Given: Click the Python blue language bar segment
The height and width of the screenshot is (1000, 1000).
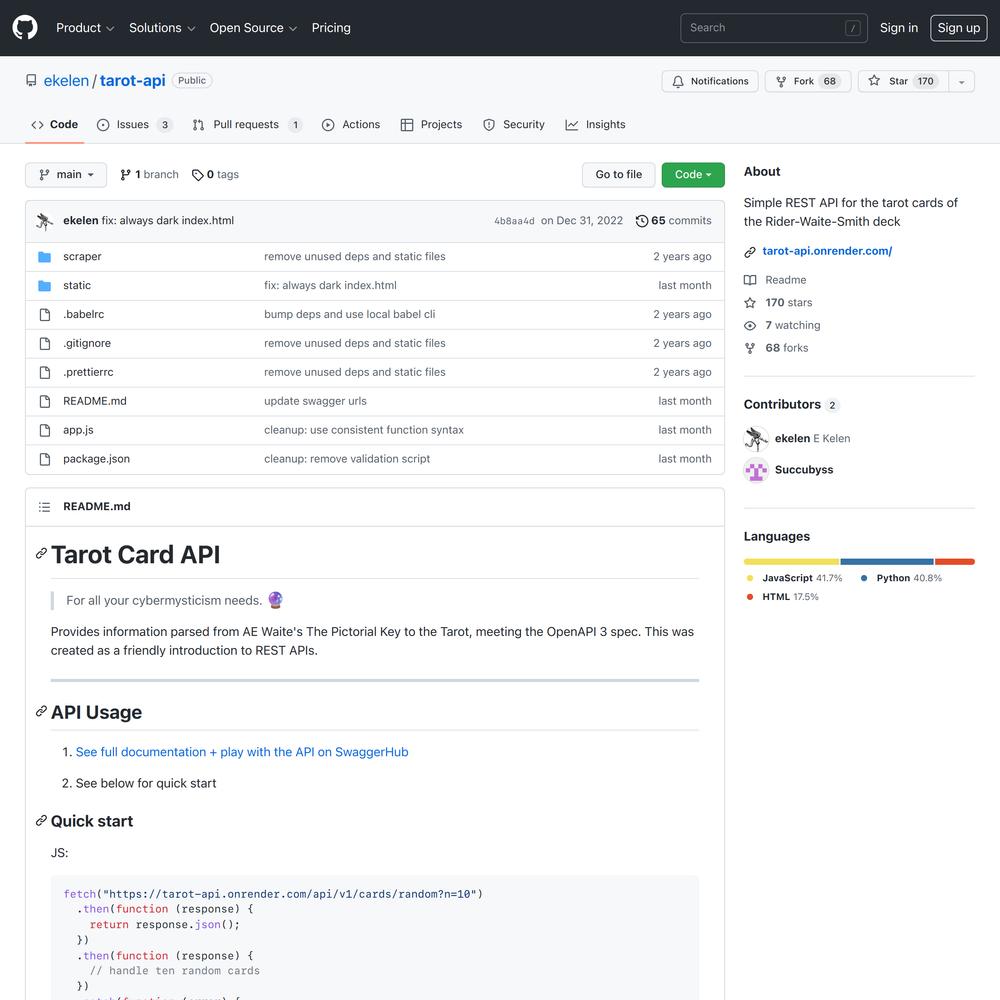Looking at the screenshot, I should (x=887, y=562).
